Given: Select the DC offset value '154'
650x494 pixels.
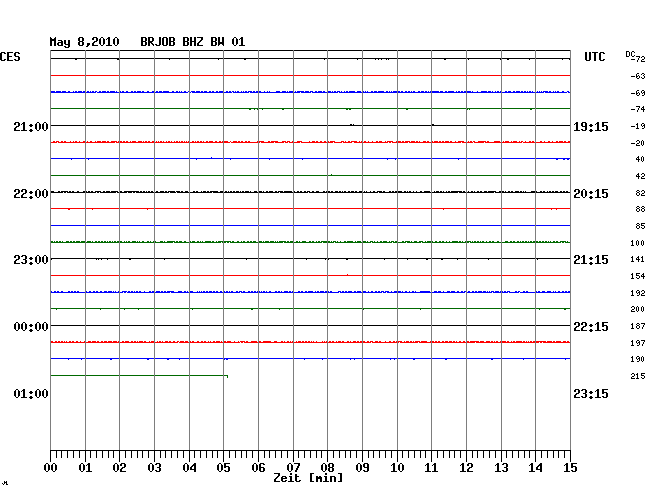Looking at the screenshot, I should point(638,276).
